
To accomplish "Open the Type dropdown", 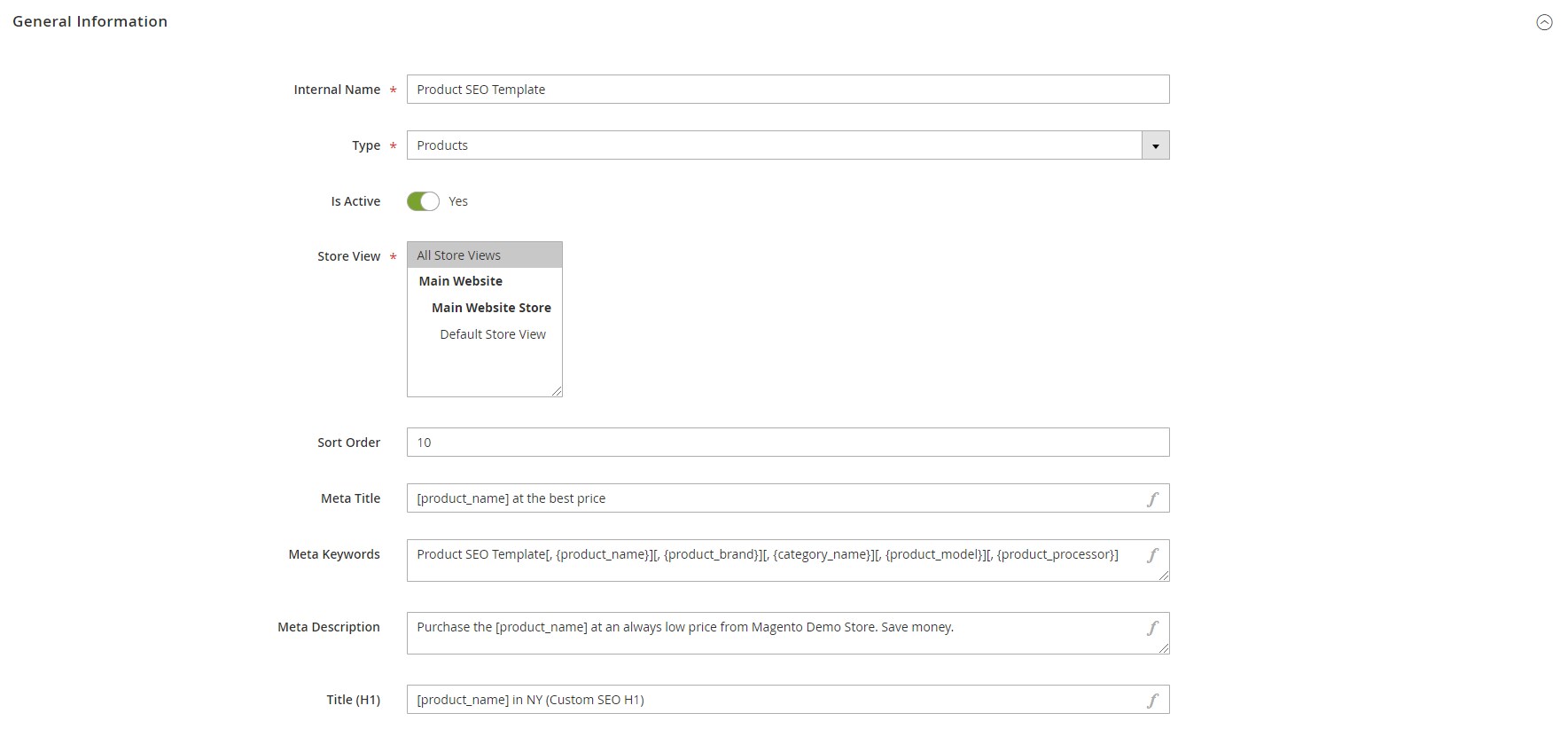I will point(773,145).
